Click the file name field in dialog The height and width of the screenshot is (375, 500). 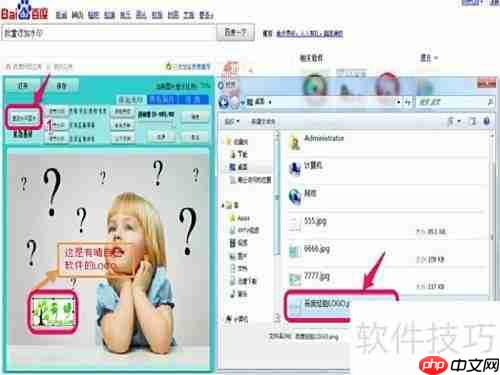tap(317, 337)
